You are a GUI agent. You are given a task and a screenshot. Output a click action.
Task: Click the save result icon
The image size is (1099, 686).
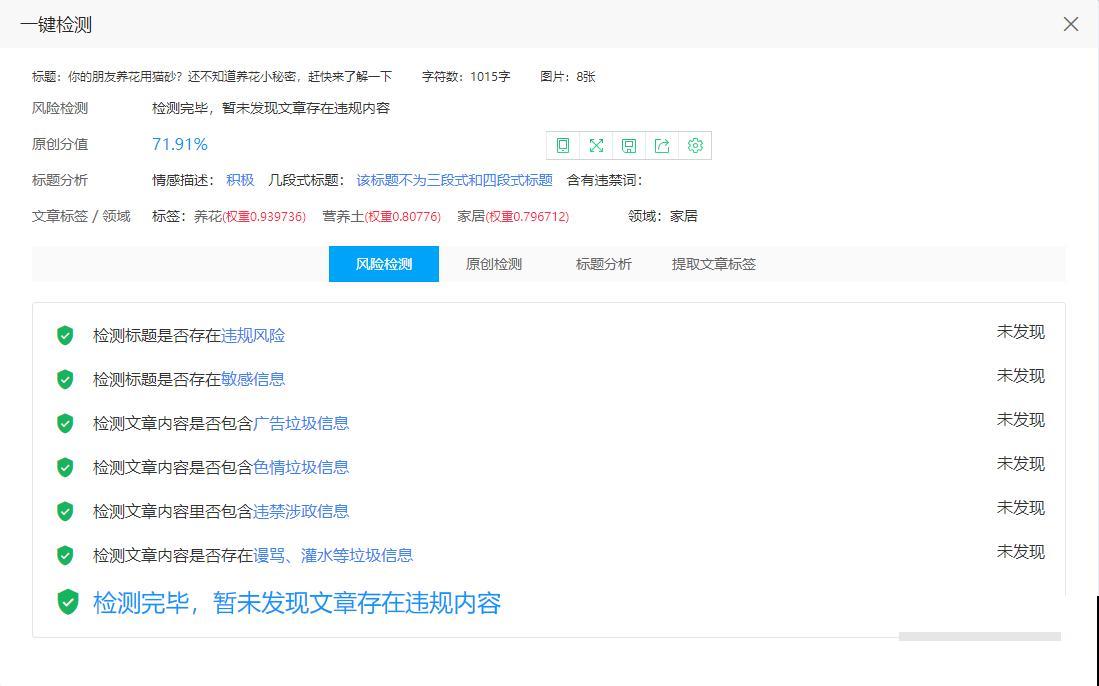click(x=629, y=145)
